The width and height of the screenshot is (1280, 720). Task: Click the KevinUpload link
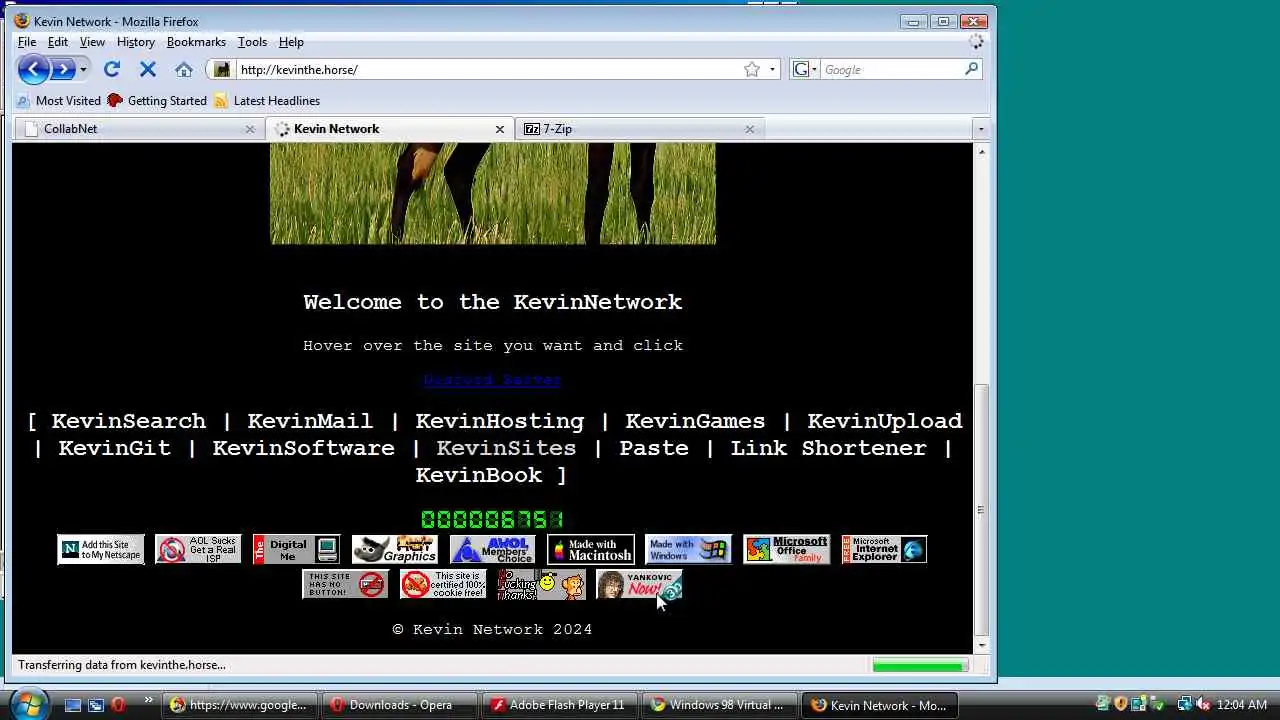(x=885, y=421)
